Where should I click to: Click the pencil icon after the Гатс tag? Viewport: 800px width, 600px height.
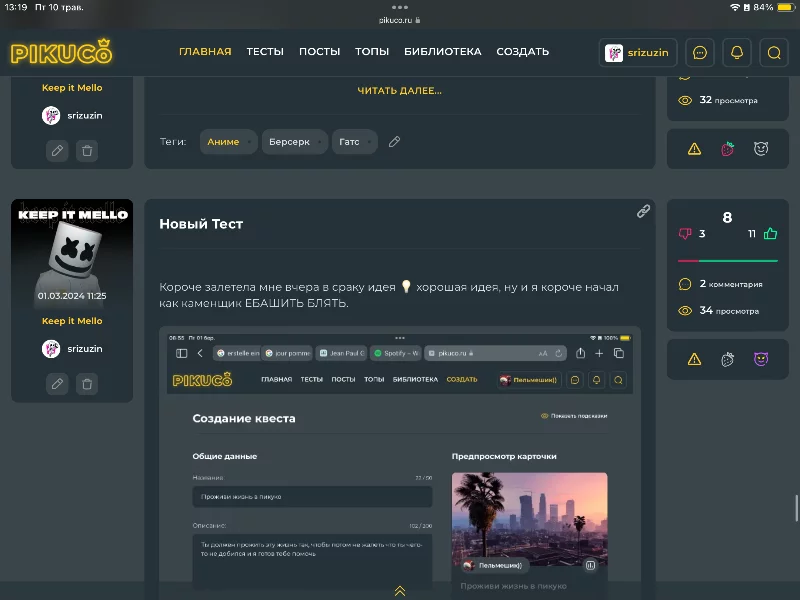pyautogui.click(x=394, y=142)
